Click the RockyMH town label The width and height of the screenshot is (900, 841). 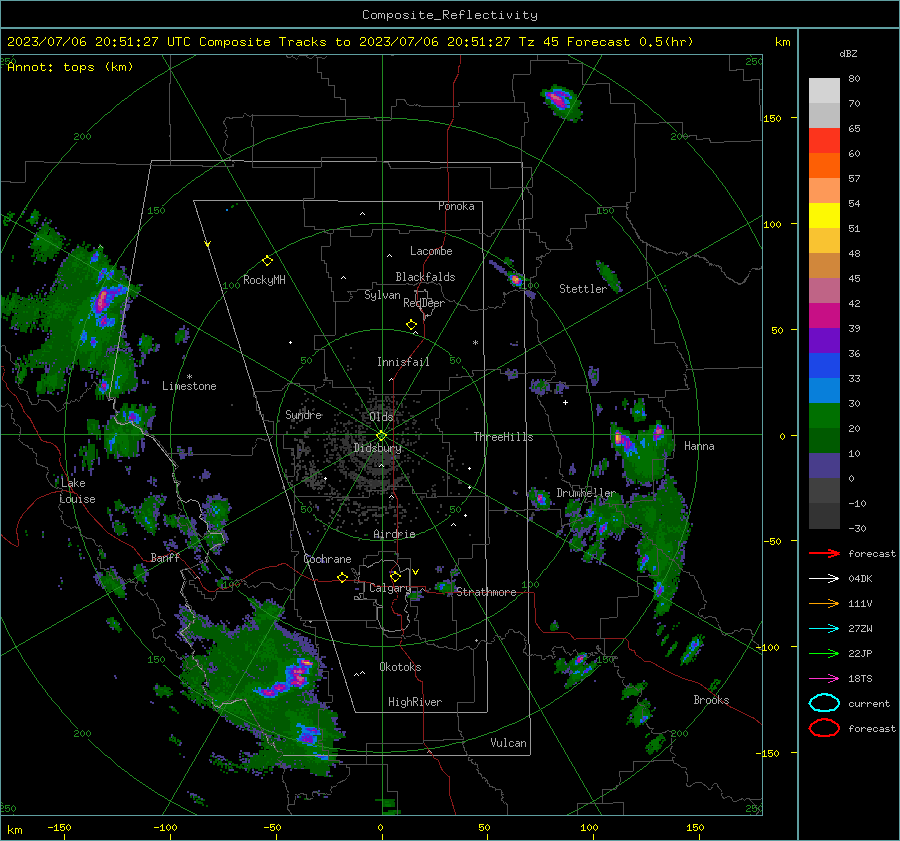click(264, 280)
